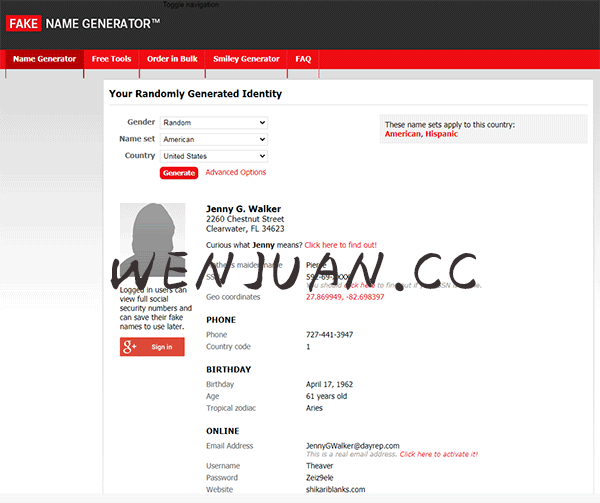Click the age 61 years old

point(326,396)
